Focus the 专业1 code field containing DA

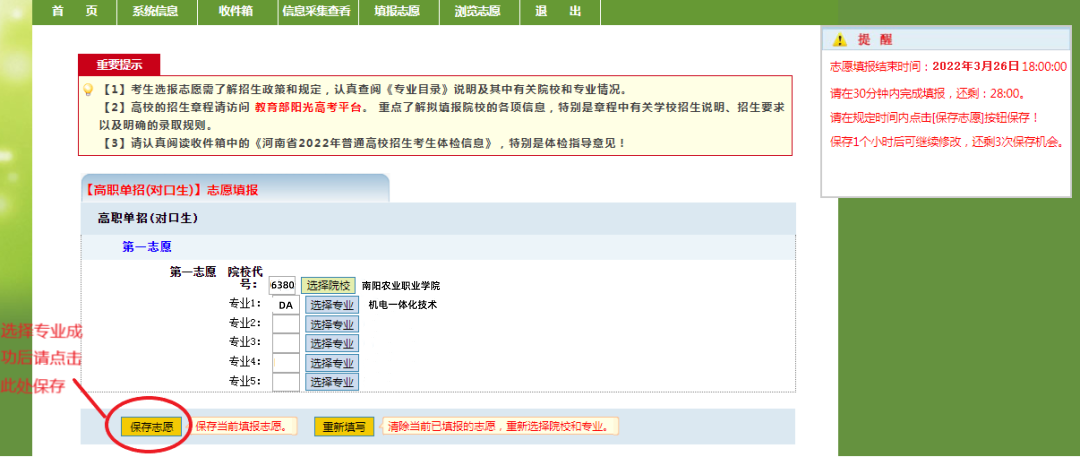click(x=286, y=305)
